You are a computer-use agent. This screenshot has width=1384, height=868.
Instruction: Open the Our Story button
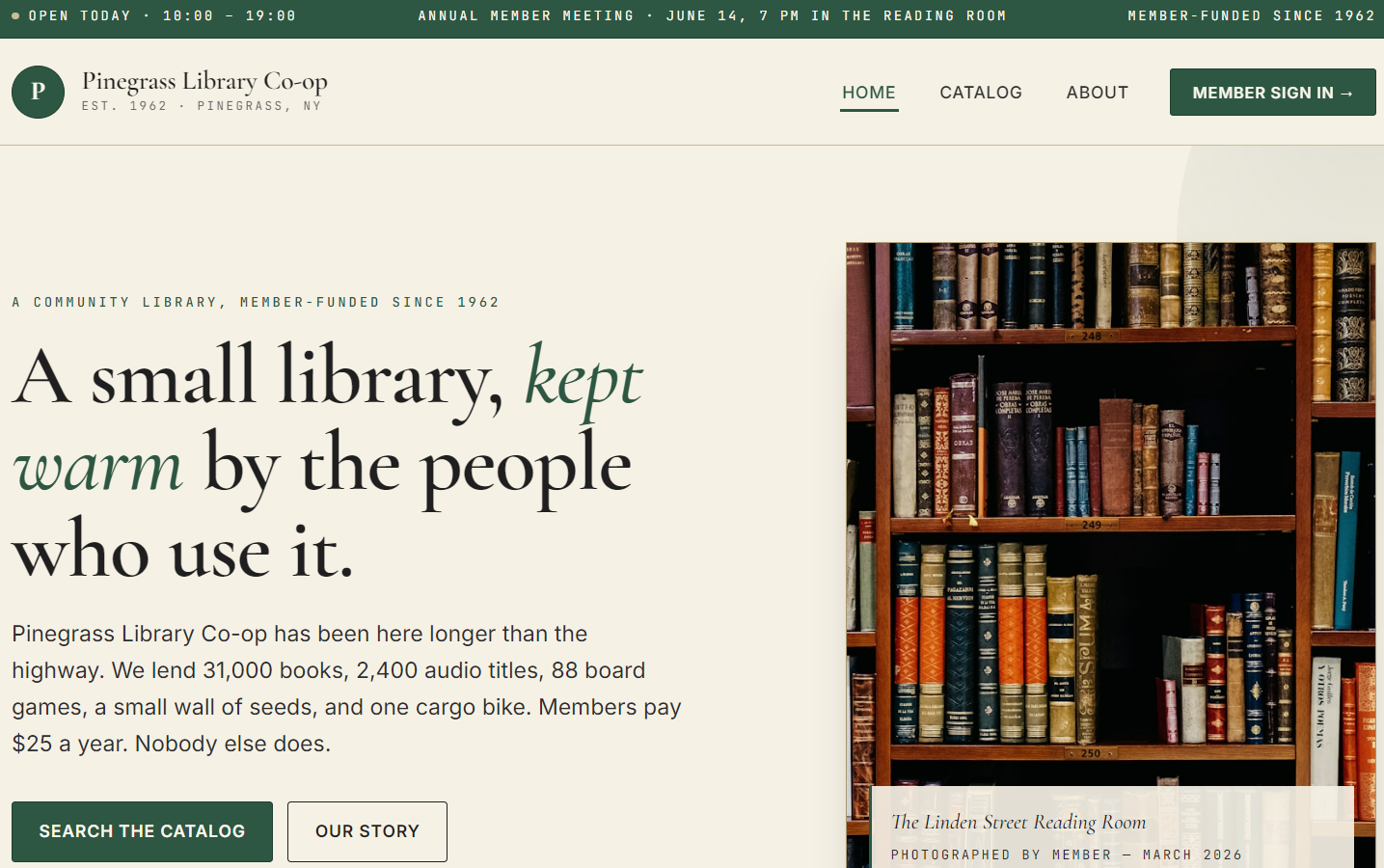367,831
